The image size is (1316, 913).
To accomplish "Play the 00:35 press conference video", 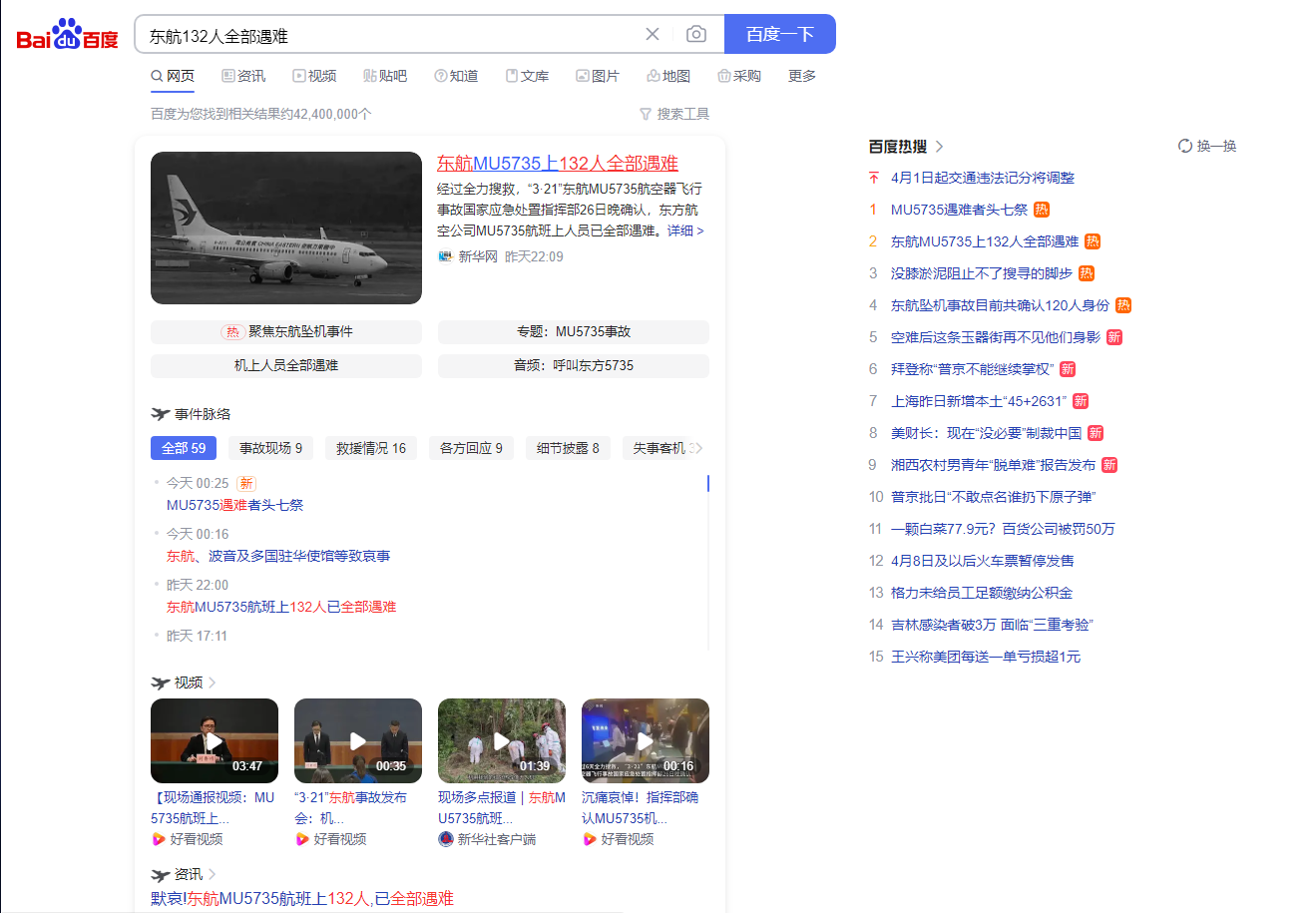I will pyautogui.click(x=358, y=740).
